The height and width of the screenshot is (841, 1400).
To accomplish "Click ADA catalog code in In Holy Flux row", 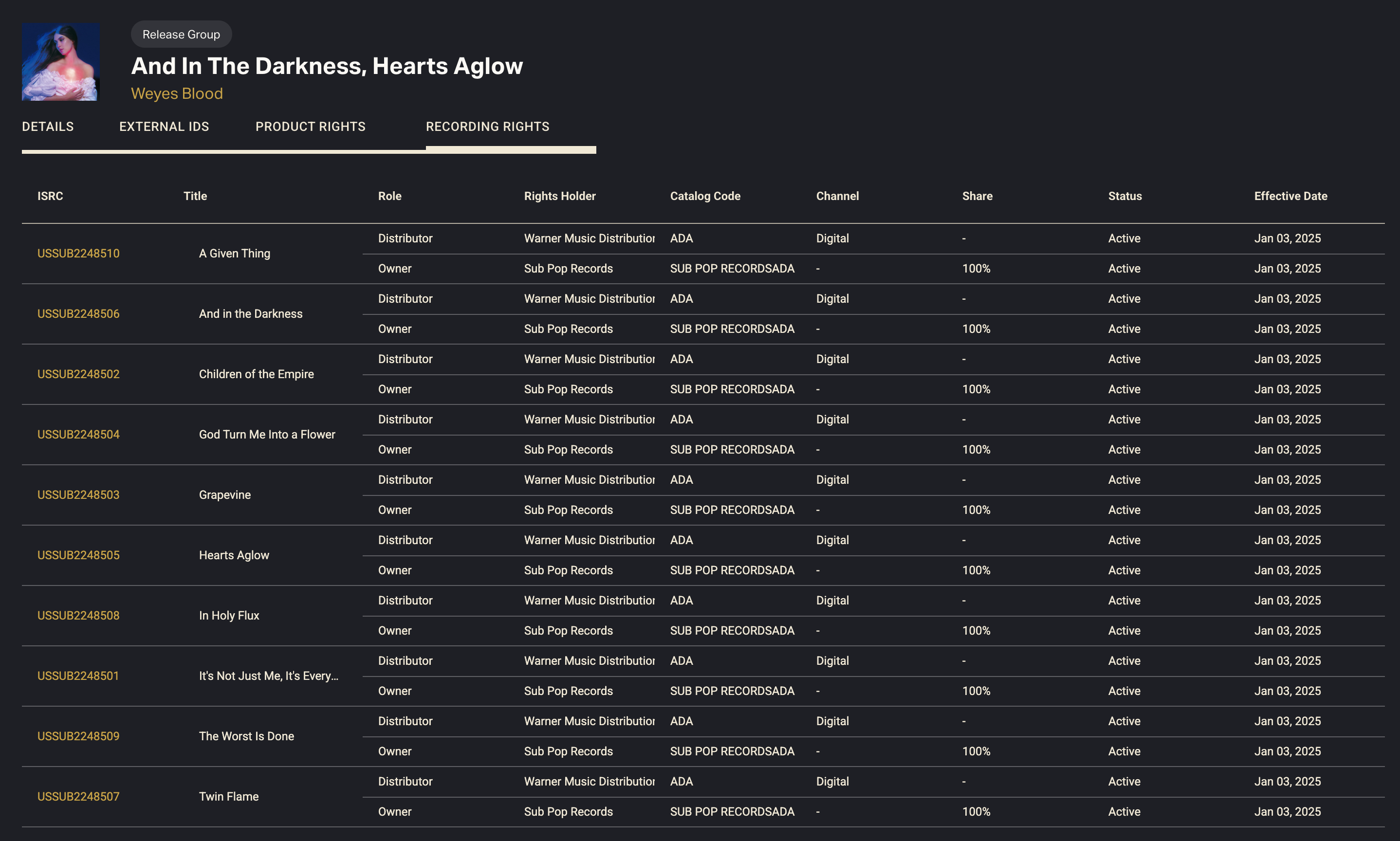I will 682,600.
